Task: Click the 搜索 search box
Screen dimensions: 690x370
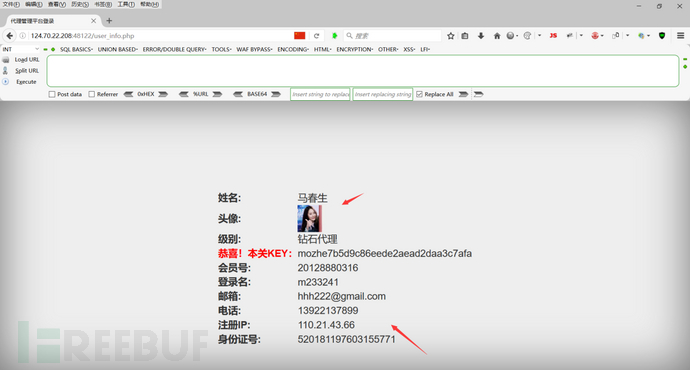Action: pyautogui.click(x=392, y=36)
